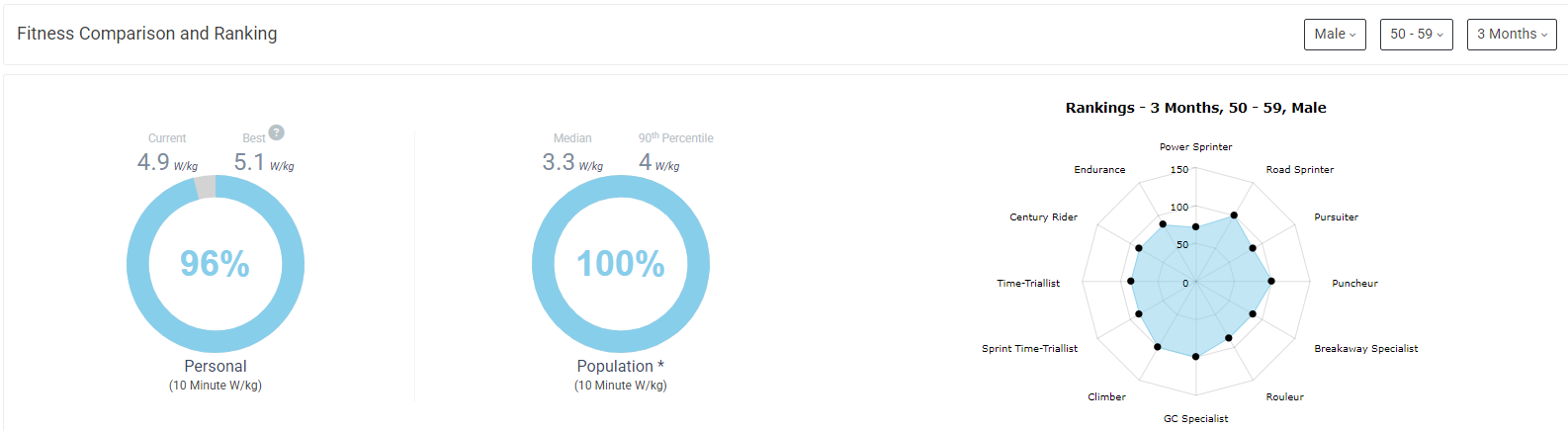Screen dimensions: 1568x431
Task: Select the Century Rider axis label
Action: [x=1043, y=217]
